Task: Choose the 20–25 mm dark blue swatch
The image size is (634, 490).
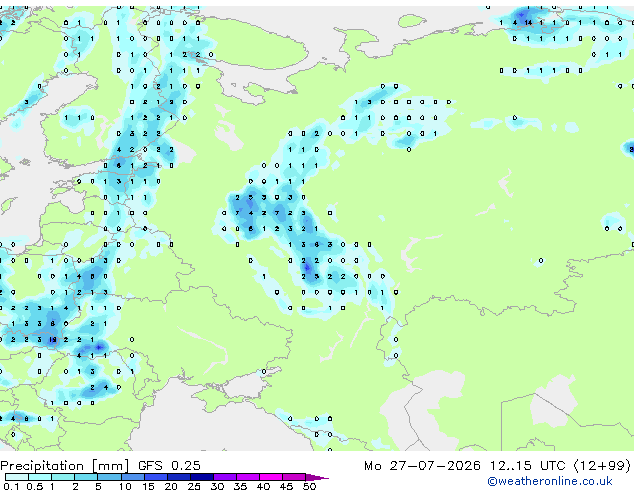Action: pos(178,477)
